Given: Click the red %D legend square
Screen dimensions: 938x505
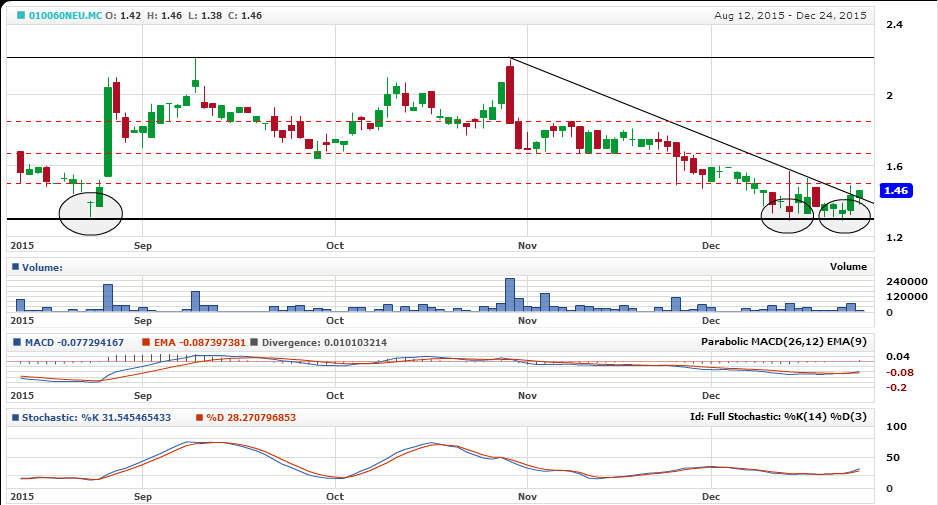Looking at the screenshot, I should pos(199,417).
